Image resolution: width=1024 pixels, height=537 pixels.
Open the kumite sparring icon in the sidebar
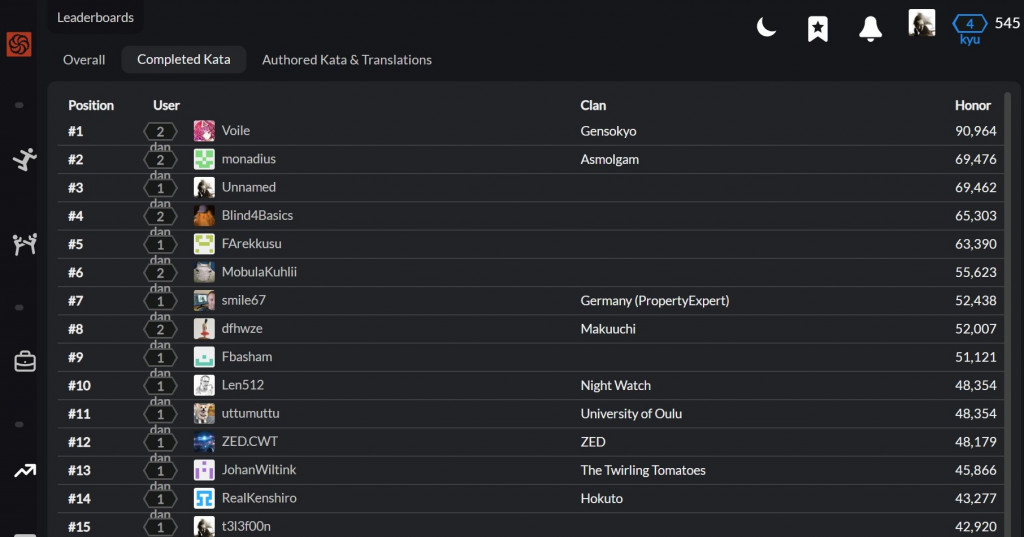coord(24,243)
